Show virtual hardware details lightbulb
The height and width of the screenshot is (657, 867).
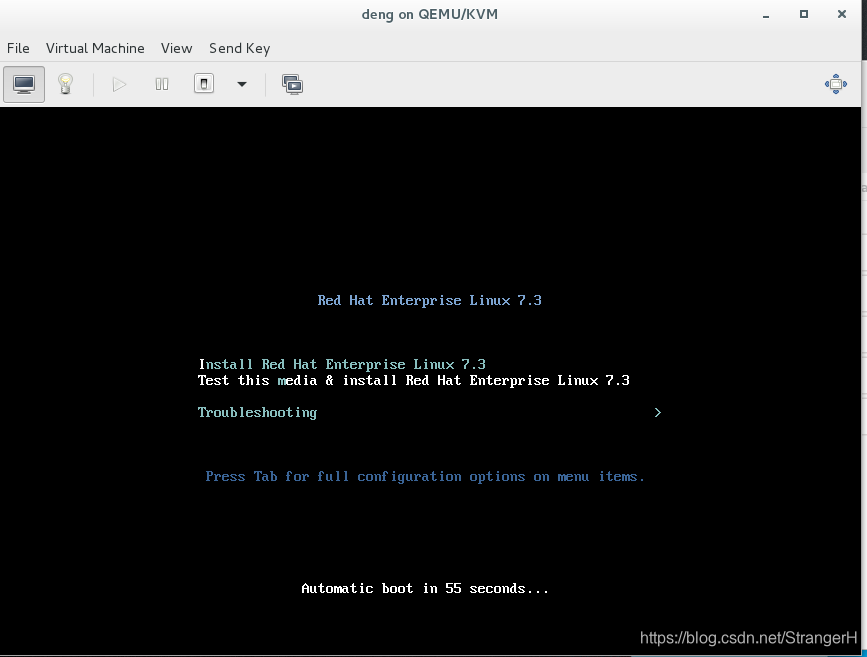click(65, 84)
